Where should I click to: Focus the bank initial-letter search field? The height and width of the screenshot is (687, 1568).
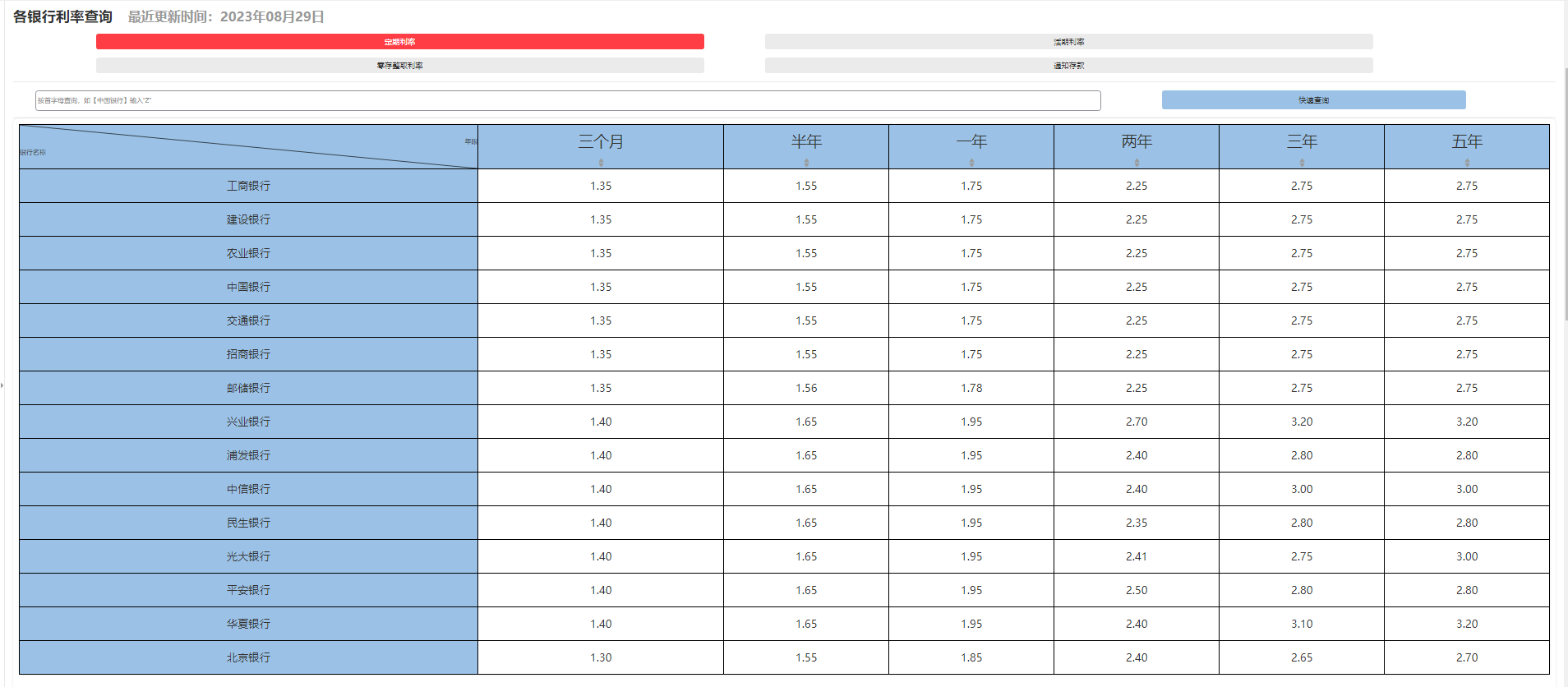(568, 100)
